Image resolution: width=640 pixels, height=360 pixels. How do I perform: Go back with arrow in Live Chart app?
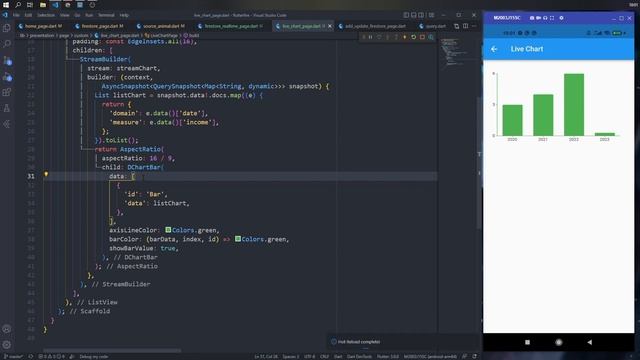[494, 49]
